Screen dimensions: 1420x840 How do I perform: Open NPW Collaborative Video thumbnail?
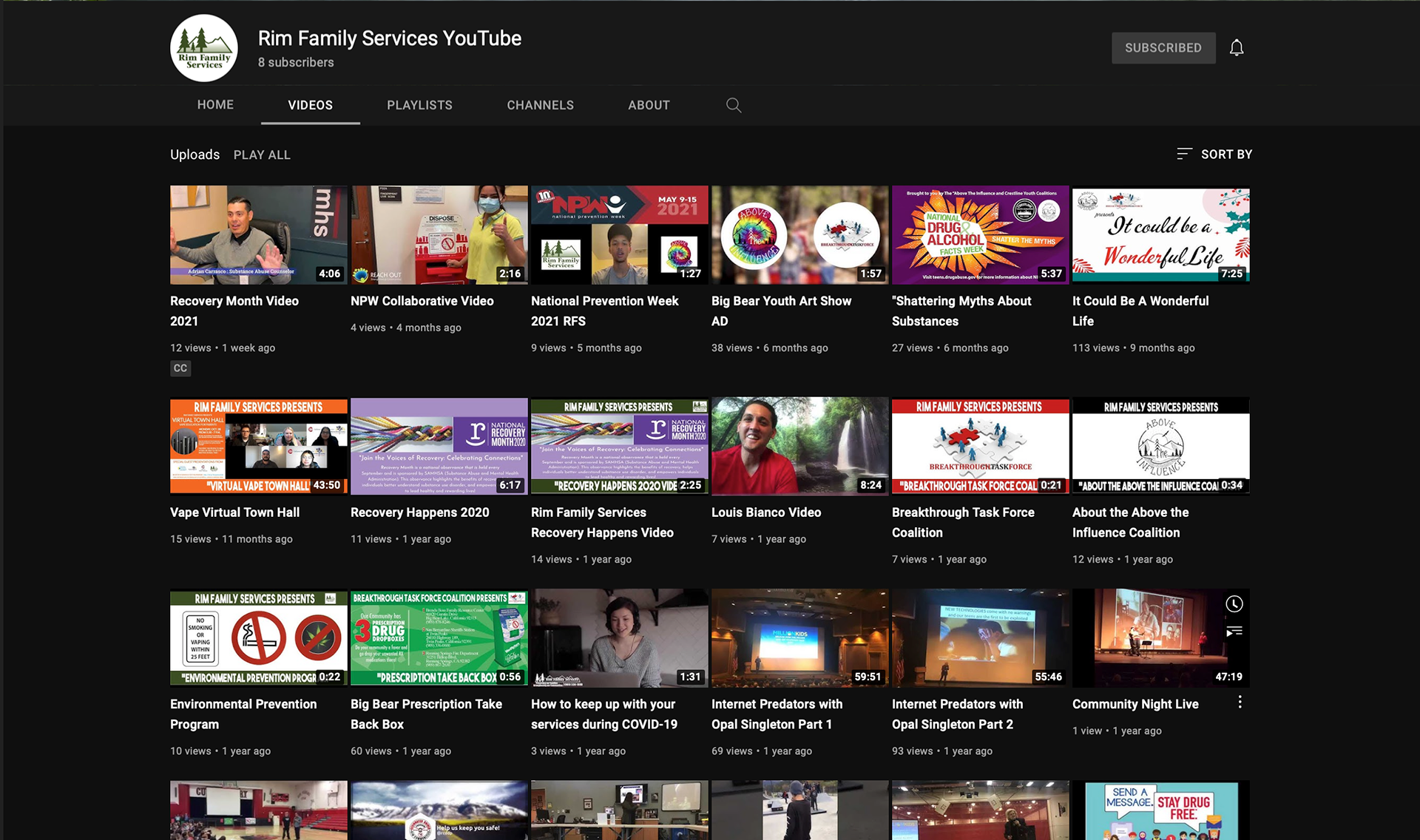(x=439, y=235)
